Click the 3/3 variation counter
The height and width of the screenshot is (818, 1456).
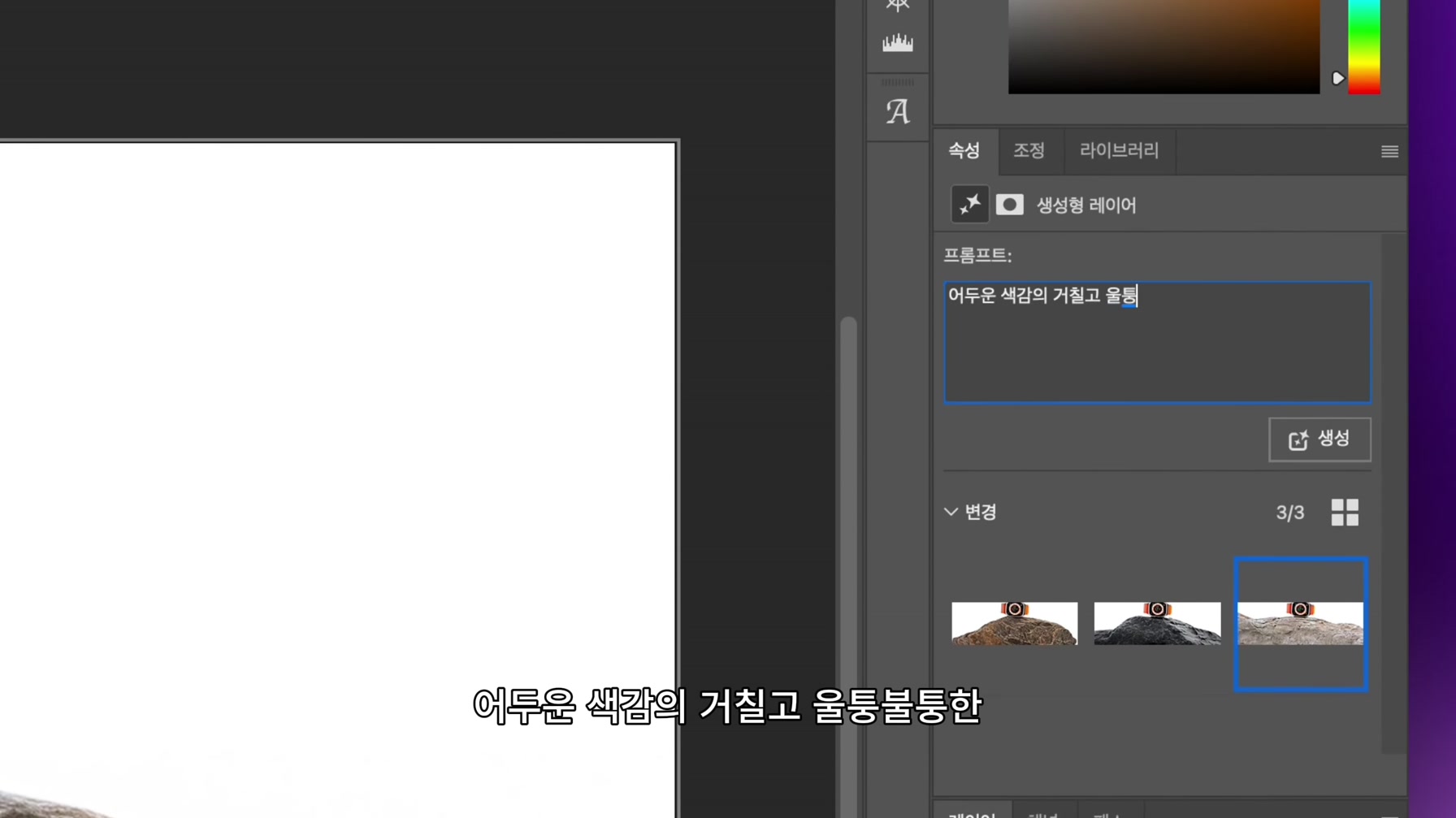click(1290, 513)
